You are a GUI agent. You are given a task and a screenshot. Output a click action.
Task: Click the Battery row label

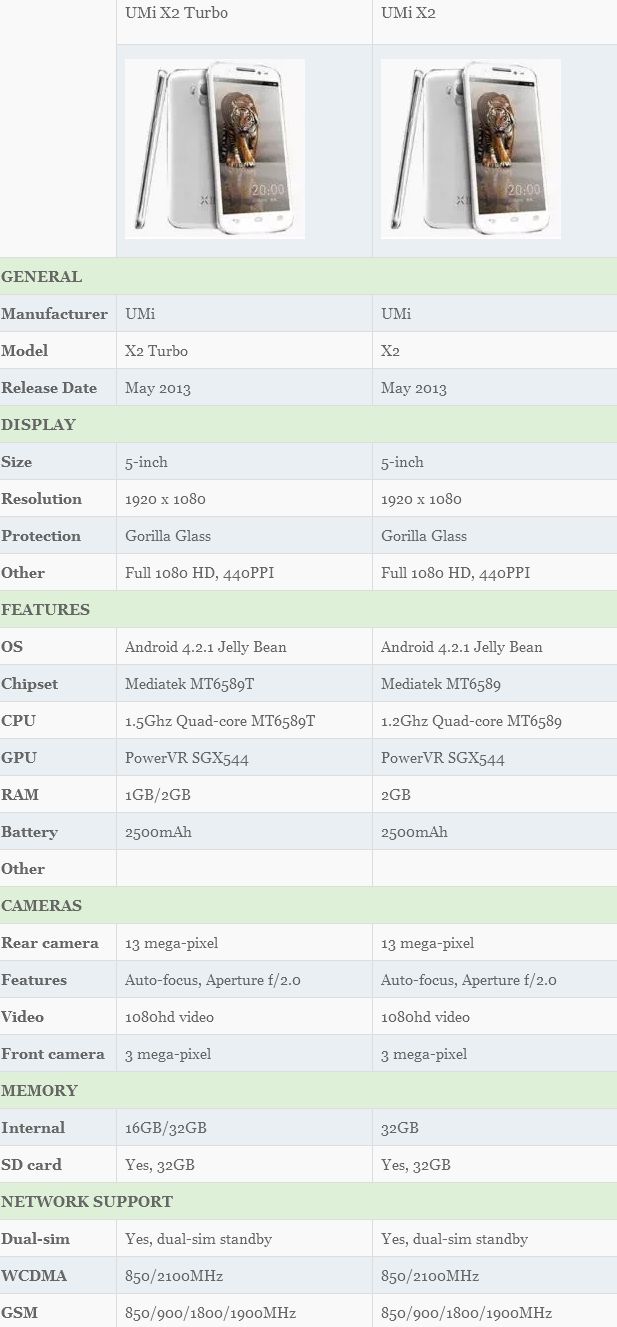[x=29, y=833]
